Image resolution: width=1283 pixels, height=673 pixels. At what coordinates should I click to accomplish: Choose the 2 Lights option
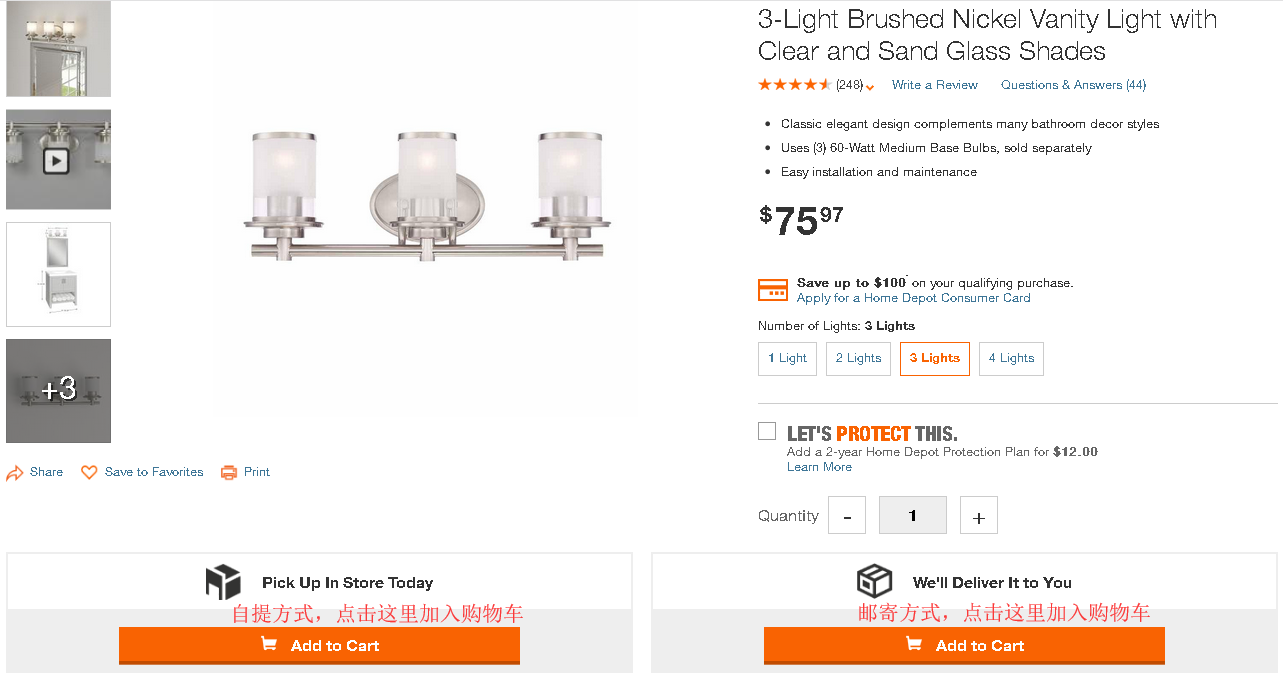pyautogui.click(x=858, y=358)
